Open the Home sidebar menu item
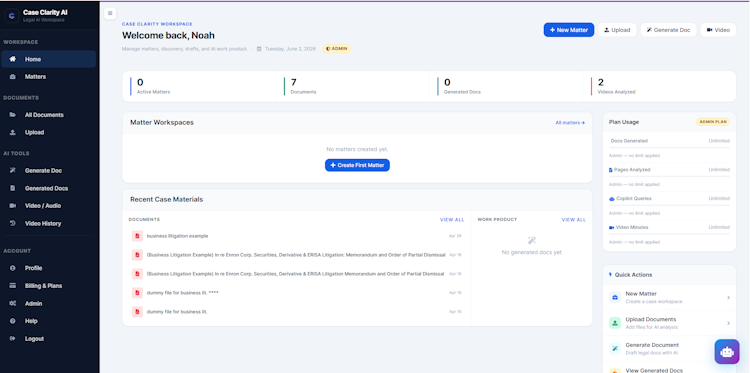The image size is (750, 373). pos(48,59)
